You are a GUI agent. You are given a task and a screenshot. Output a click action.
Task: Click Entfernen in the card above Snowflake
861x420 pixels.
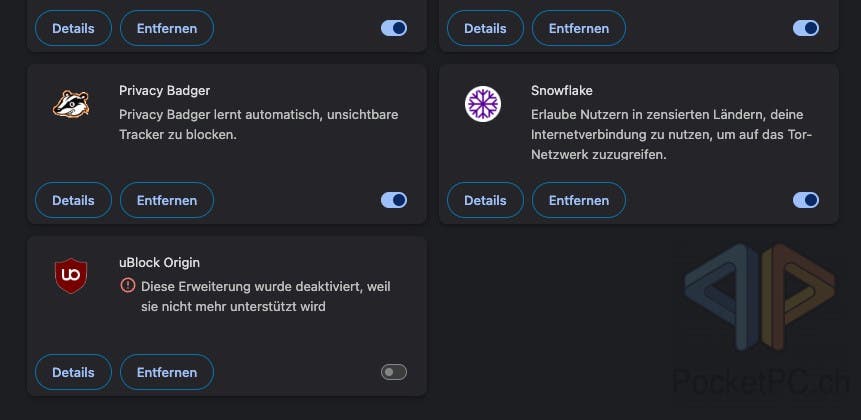tap(579, 28)
